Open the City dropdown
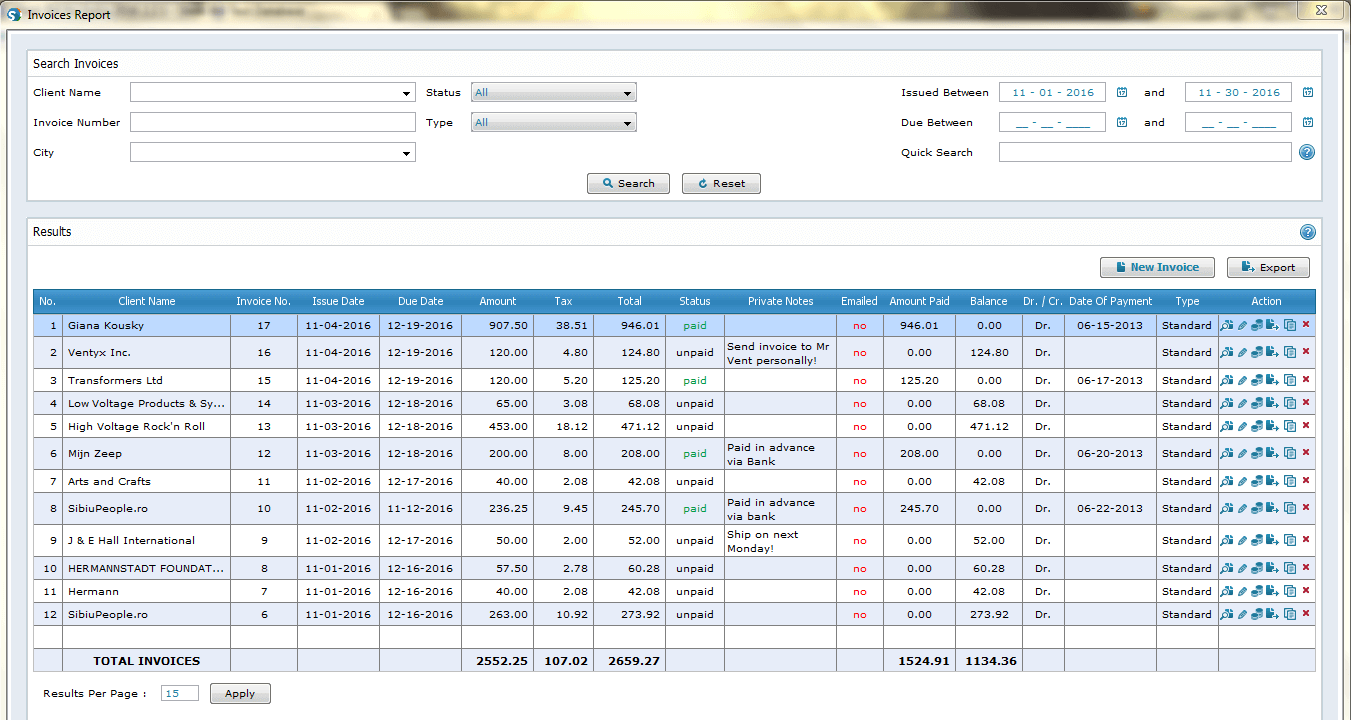This screenshot has height=720, width=1351. tap(406, 152)
